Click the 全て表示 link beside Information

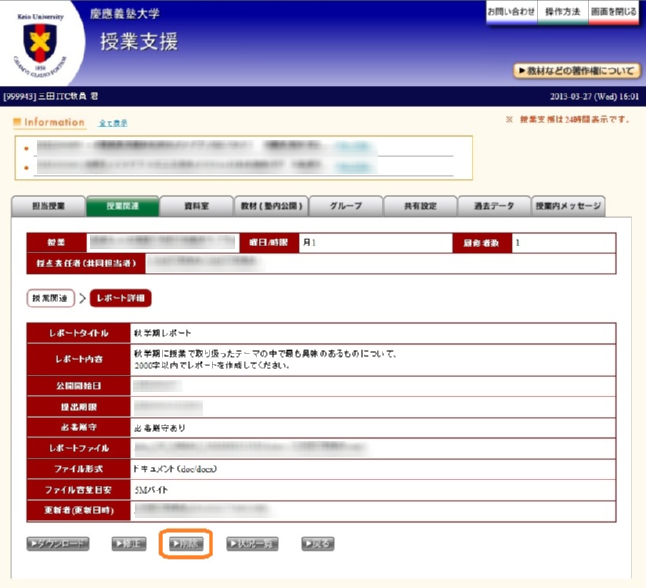(x=112, y=123)
